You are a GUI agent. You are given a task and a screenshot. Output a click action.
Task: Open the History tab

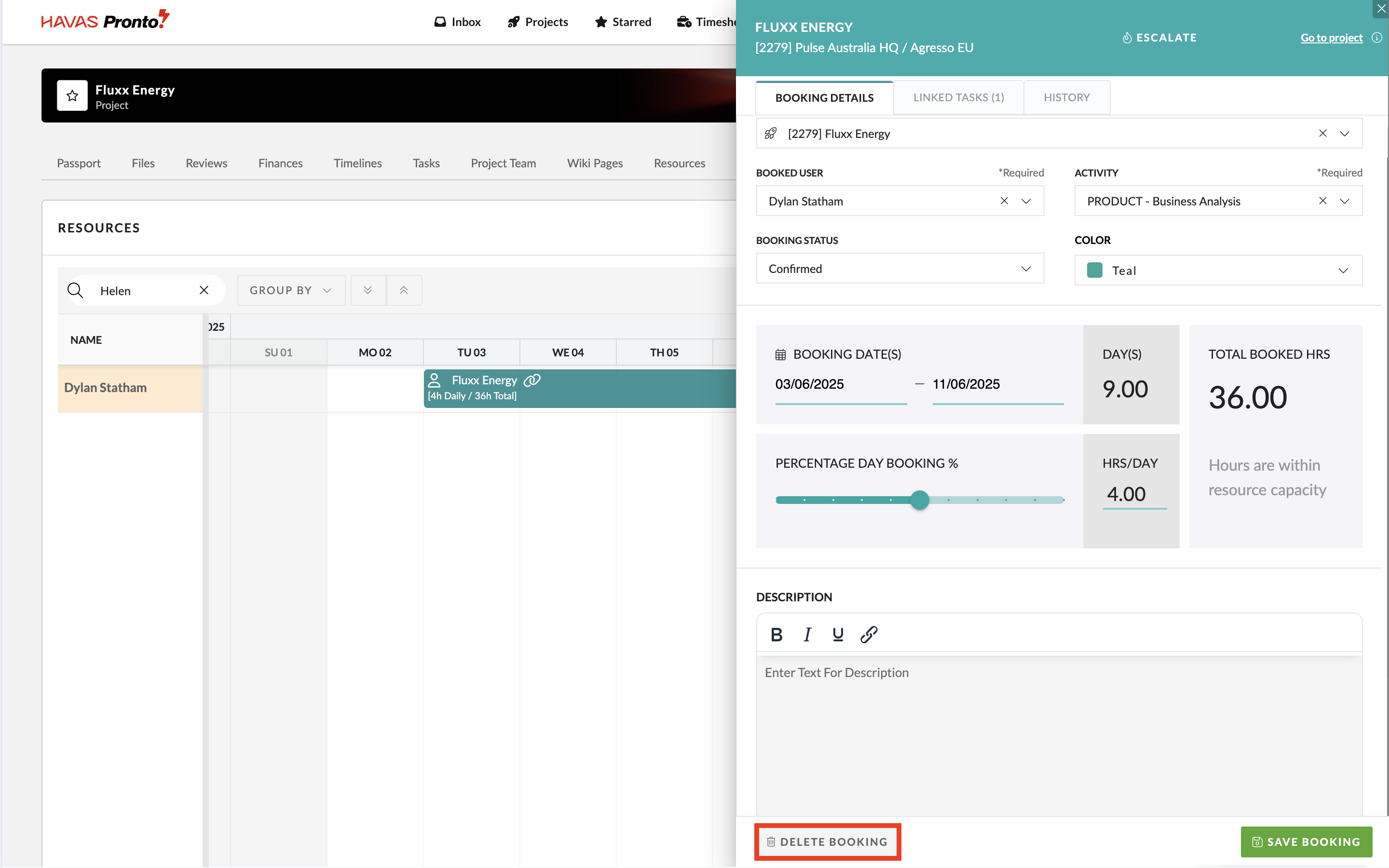[x=1066, y=97]
